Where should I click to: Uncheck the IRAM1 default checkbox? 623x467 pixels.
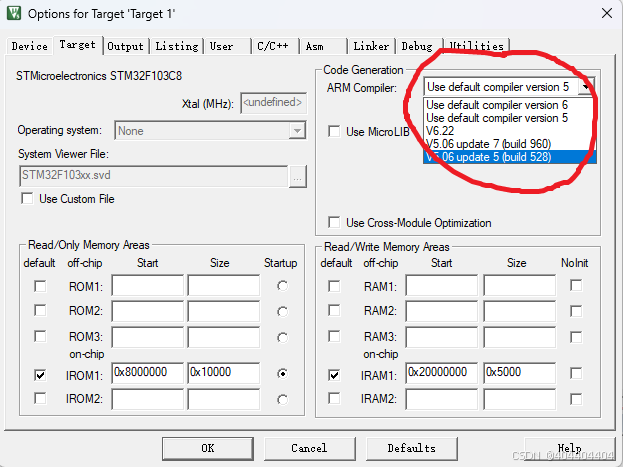click(x=334, y=375)
